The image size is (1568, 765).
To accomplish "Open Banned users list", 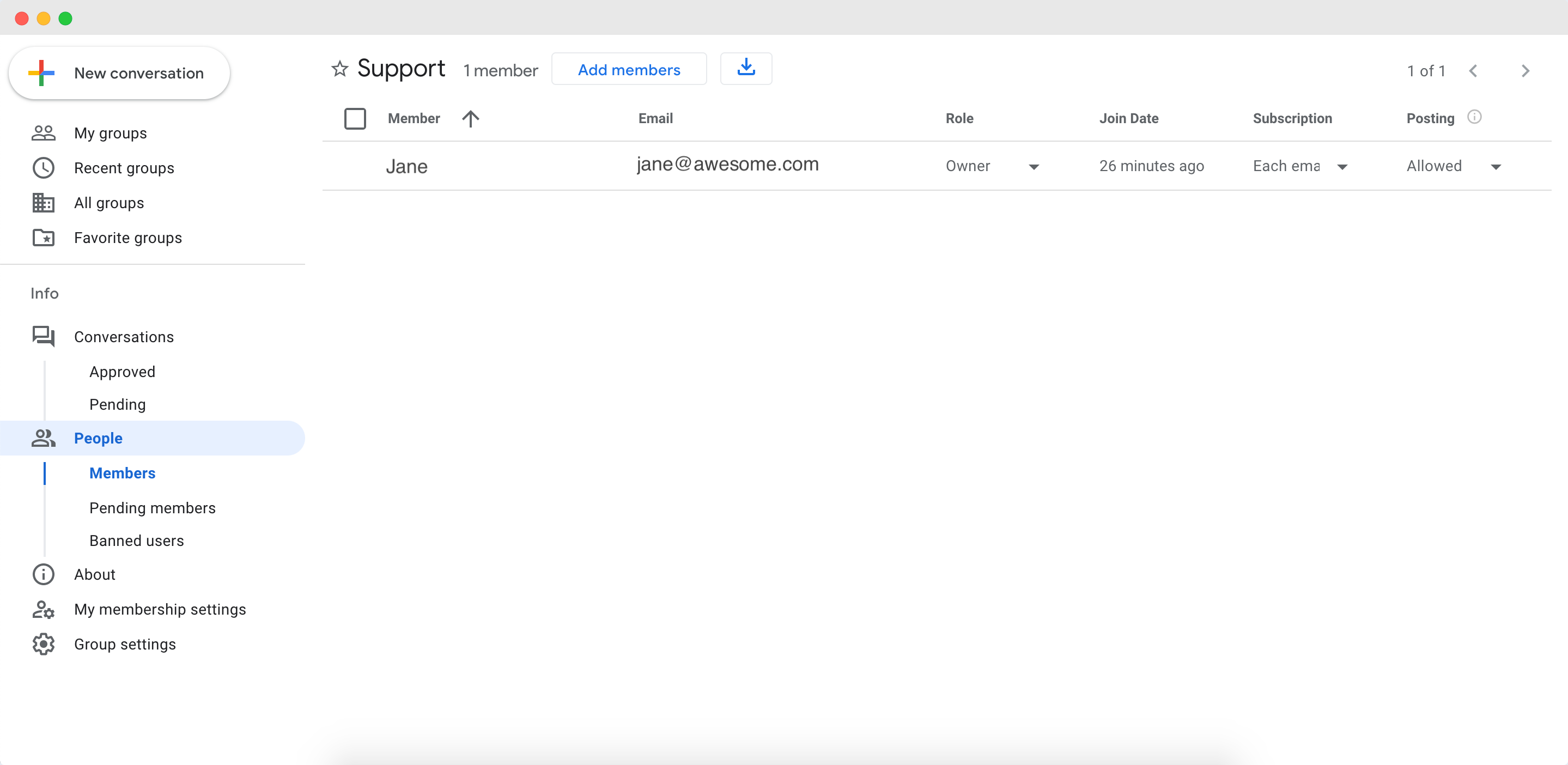I will tap(136, 541).
